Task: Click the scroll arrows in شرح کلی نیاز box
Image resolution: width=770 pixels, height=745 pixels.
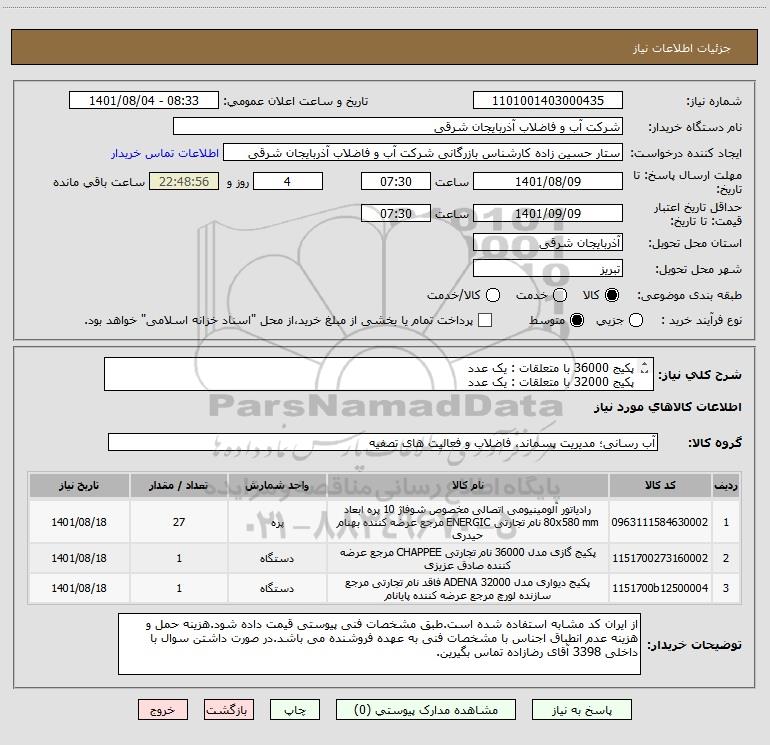Action: click(645, 367)
